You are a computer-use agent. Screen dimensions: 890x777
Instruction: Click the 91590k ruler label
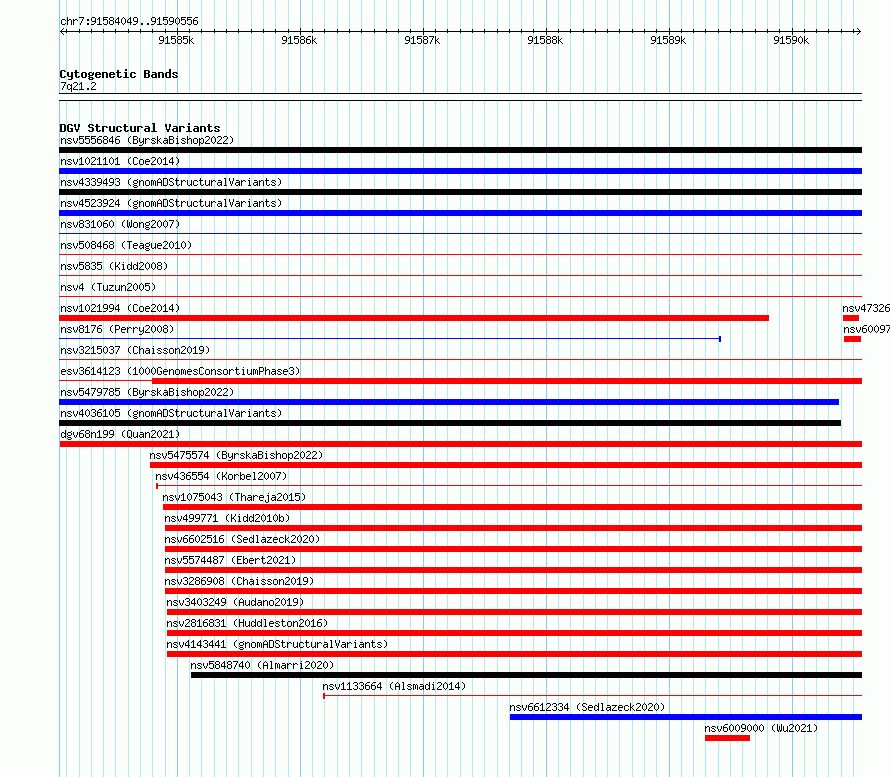(791, 40)
